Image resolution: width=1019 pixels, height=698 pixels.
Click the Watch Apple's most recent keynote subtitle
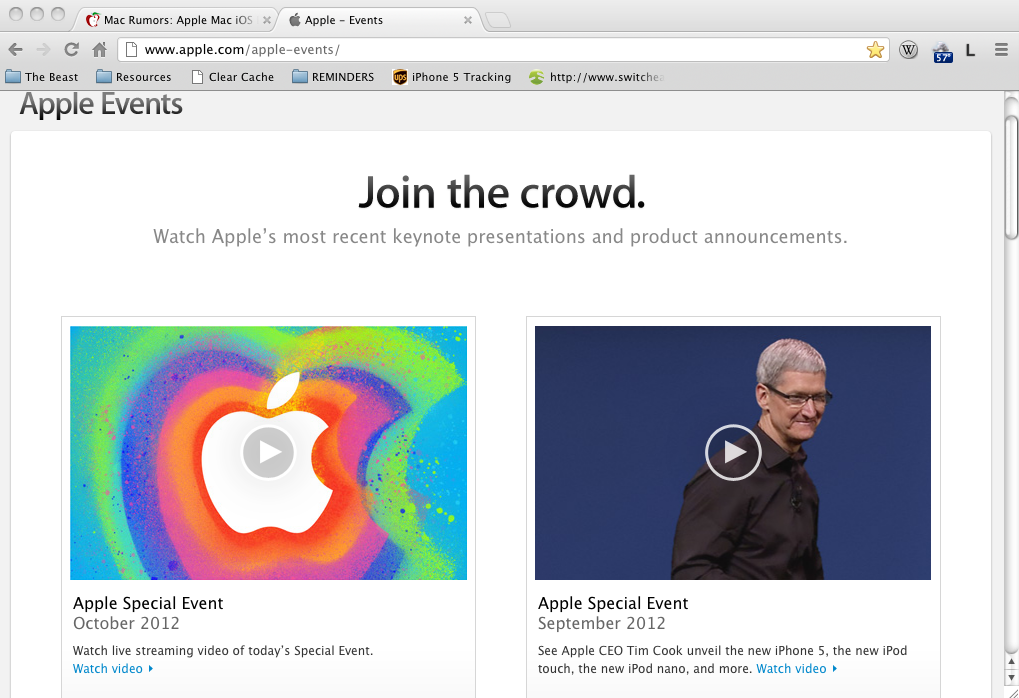(500, 237)
